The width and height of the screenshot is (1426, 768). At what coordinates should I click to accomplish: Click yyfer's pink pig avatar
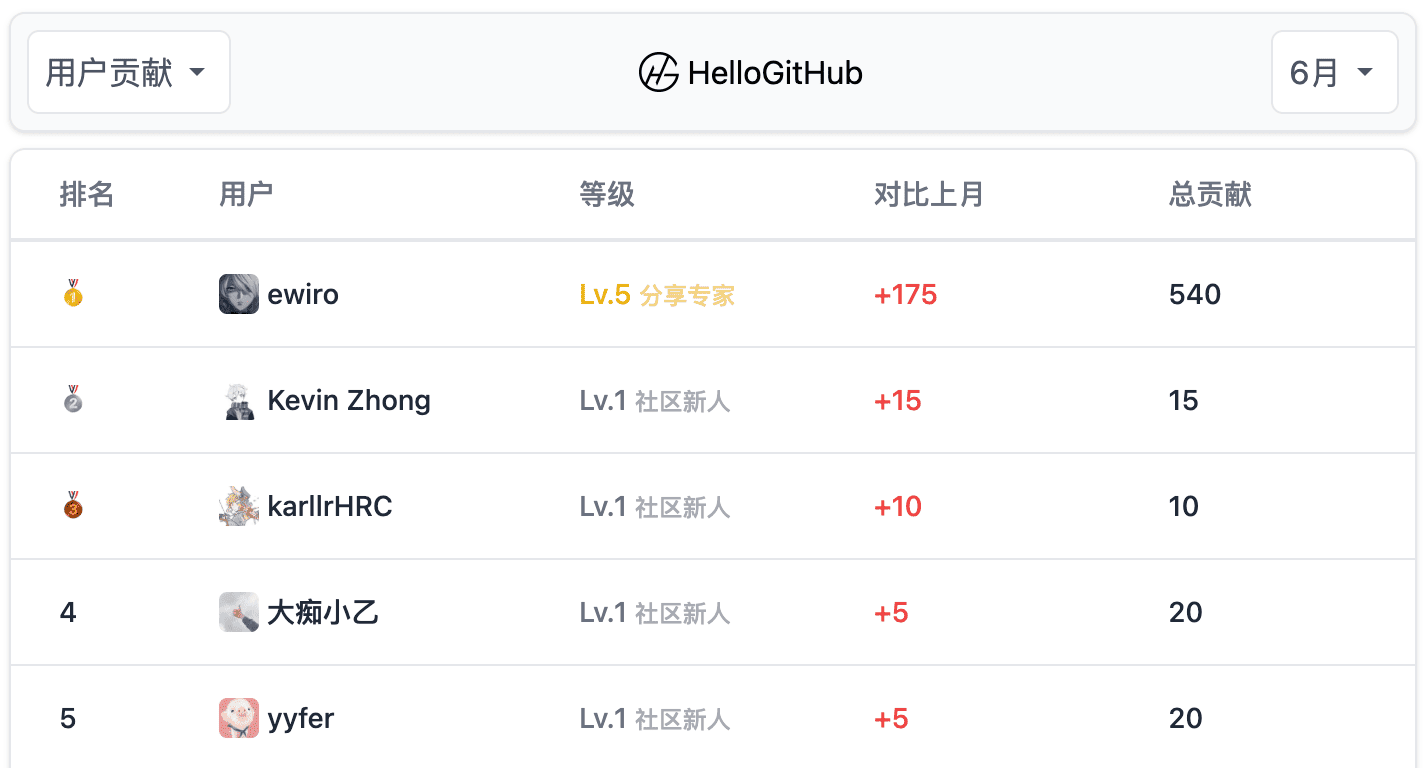(x=239, y=718)
